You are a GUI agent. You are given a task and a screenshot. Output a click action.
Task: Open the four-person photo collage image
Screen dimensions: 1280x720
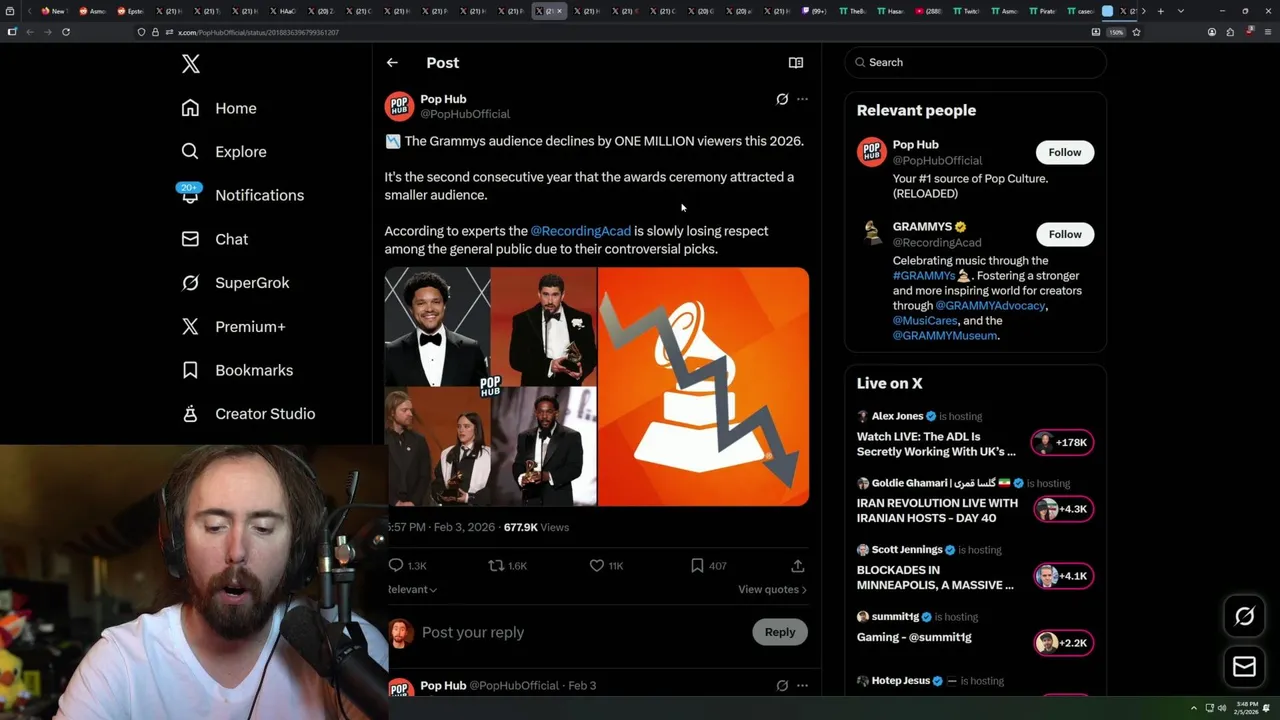[x=490, y=386]
